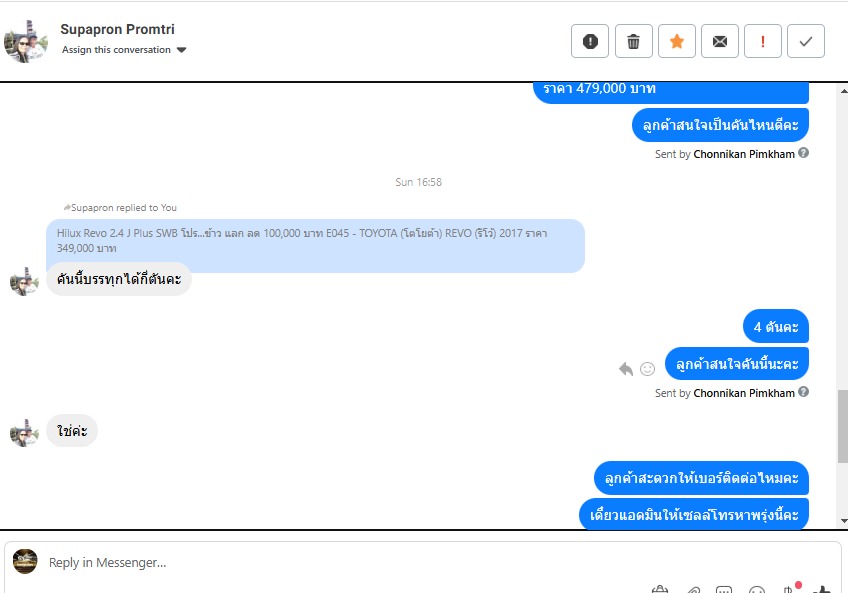Image resolution: width=848 pixels, height=593 pixels.
Task: Click the chat scrollbar down arrow
Action: click(843, 521)
